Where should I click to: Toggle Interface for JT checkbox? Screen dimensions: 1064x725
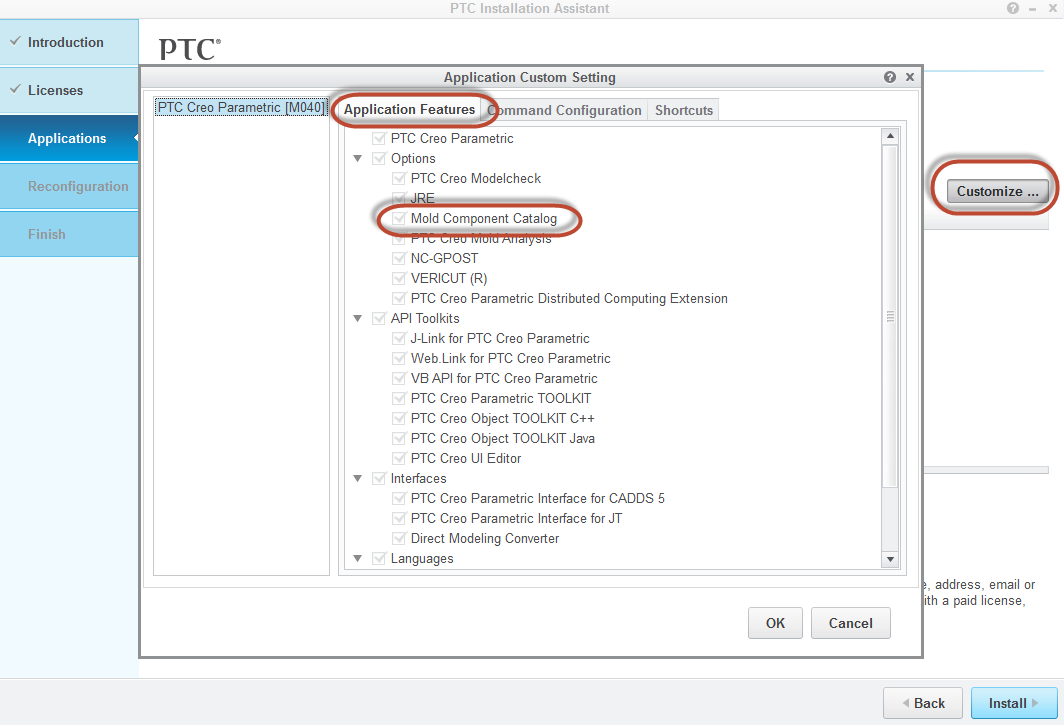click(399, 519)
